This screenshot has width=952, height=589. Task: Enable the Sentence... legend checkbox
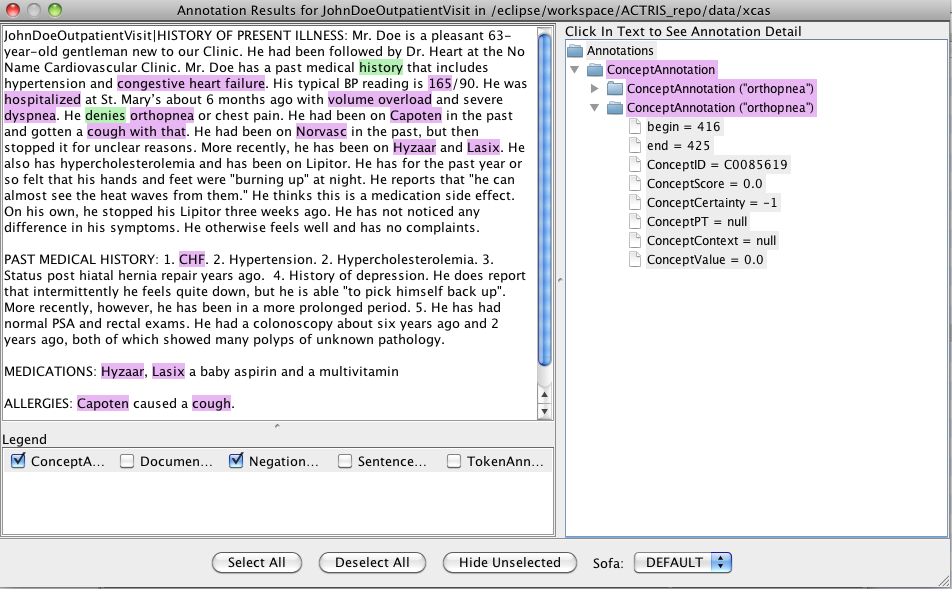[x=345, y=461]
